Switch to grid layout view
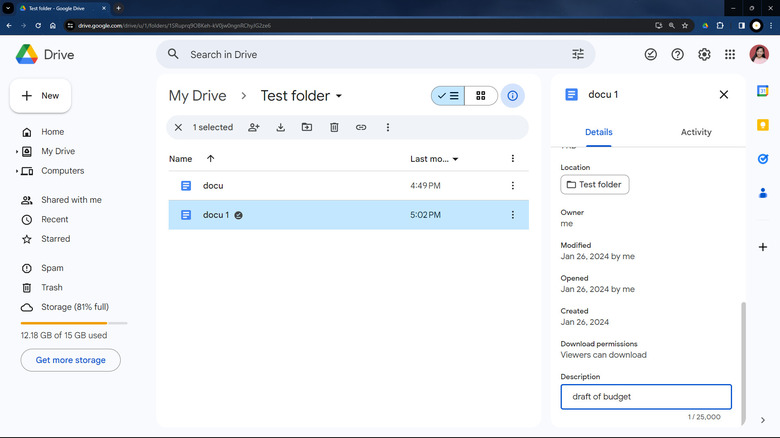Image resolution: width=780 pixels, height=438 pixels. (481, 96)
